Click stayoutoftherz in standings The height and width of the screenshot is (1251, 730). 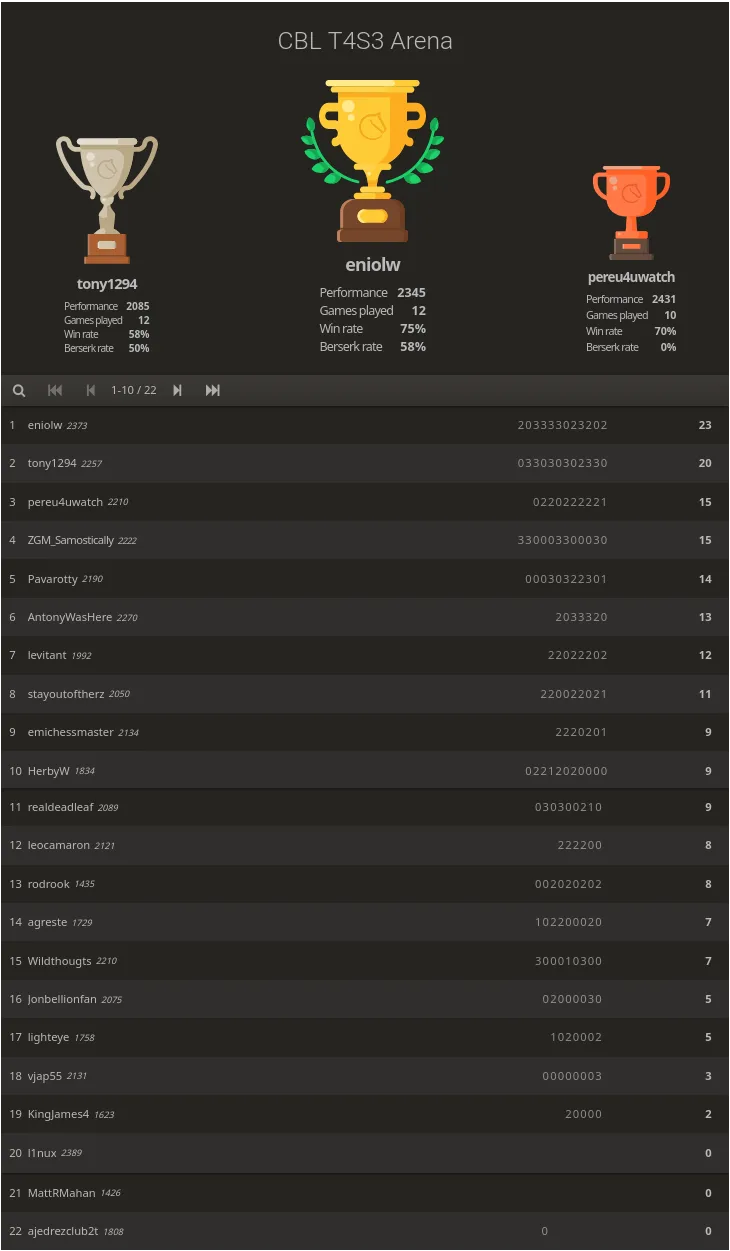click(66, 694)
